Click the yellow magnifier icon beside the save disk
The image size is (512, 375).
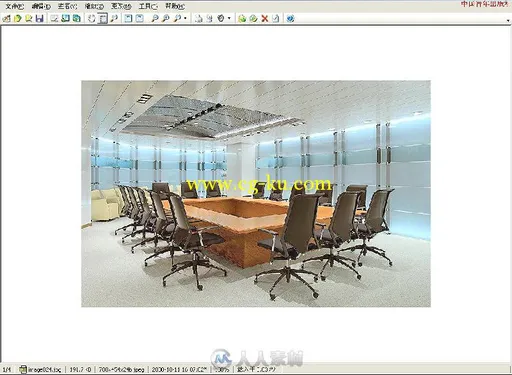pyautogui.click(x=28, y=19)
